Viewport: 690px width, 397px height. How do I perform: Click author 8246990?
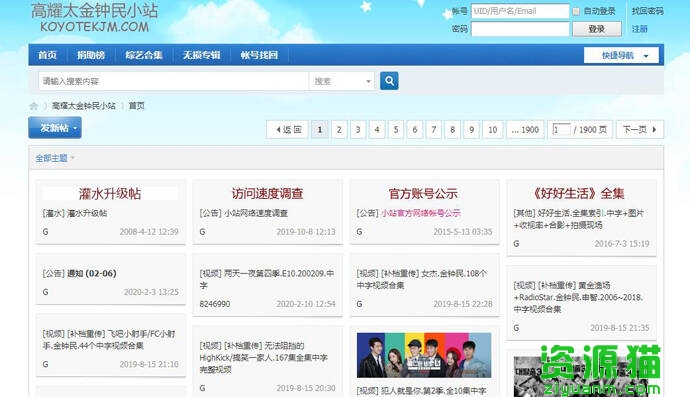pyautogui.click(x=215, y=304)
